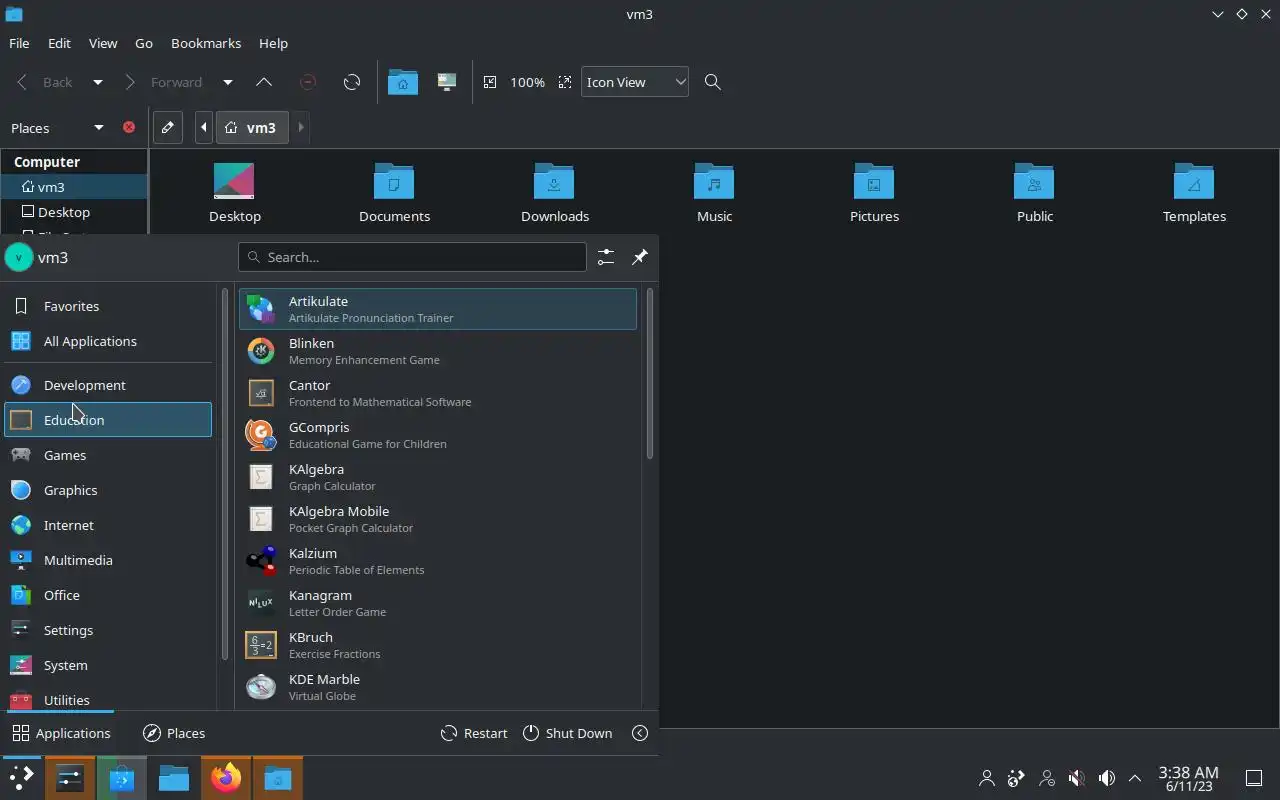
Task: Open the Desktop folder in file manager
Action: (x=234, y=193)
